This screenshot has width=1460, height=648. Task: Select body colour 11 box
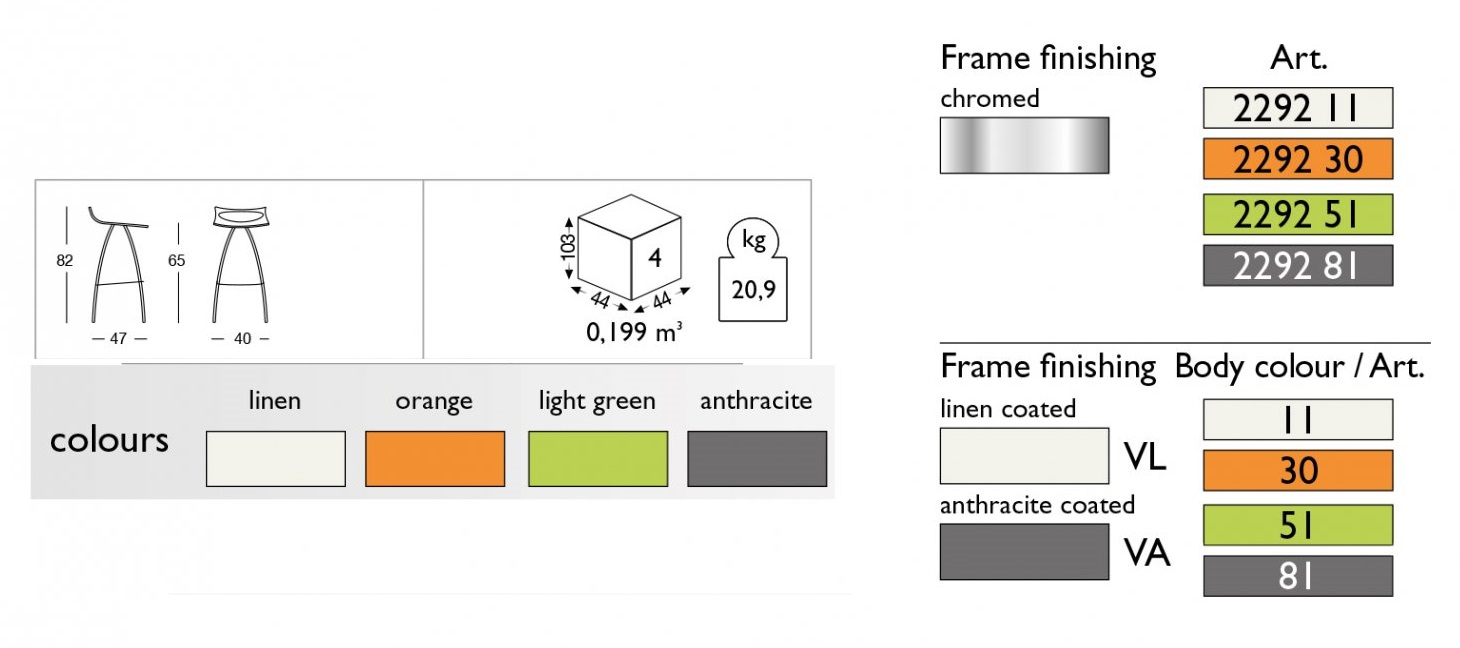[1297, 420]
